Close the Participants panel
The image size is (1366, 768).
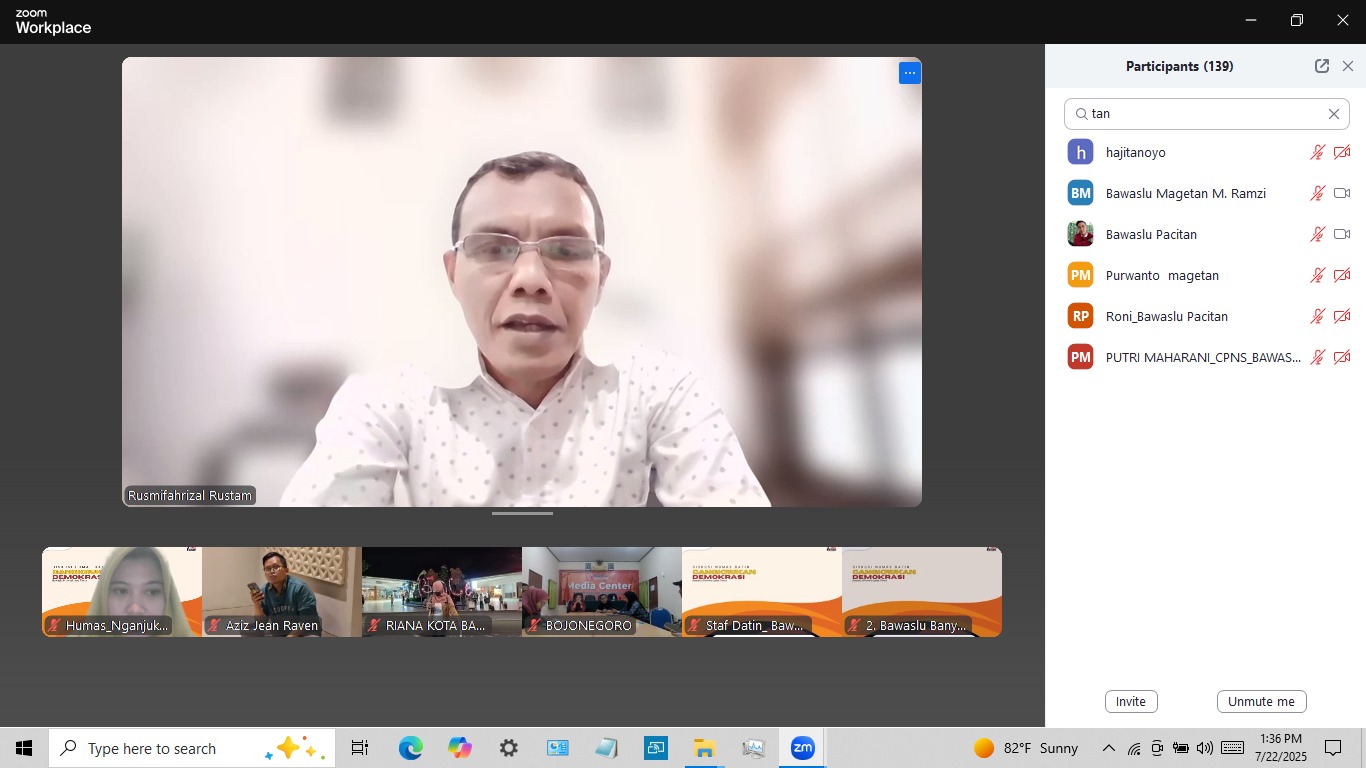[x=1349, y=65]
